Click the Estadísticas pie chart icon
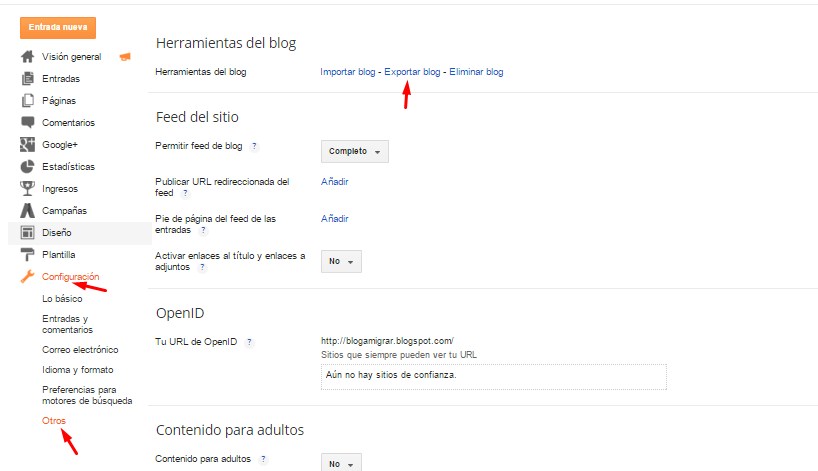This screenshot has height=471, width=818. pos(28,166)
